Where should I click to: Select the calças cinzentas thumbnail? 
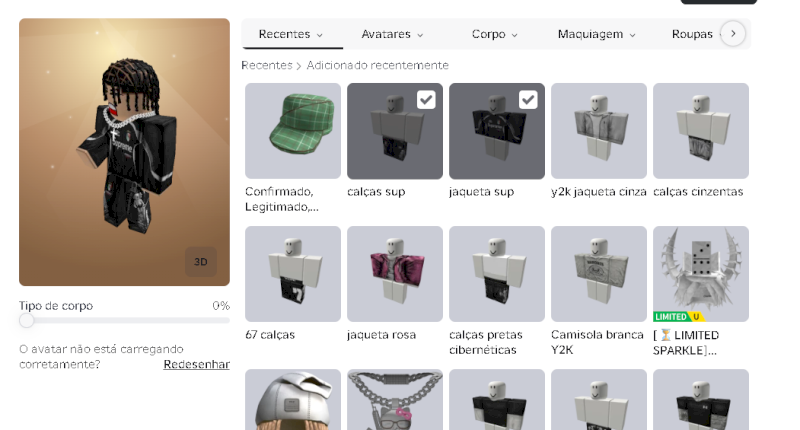click(x=701, y=131)
